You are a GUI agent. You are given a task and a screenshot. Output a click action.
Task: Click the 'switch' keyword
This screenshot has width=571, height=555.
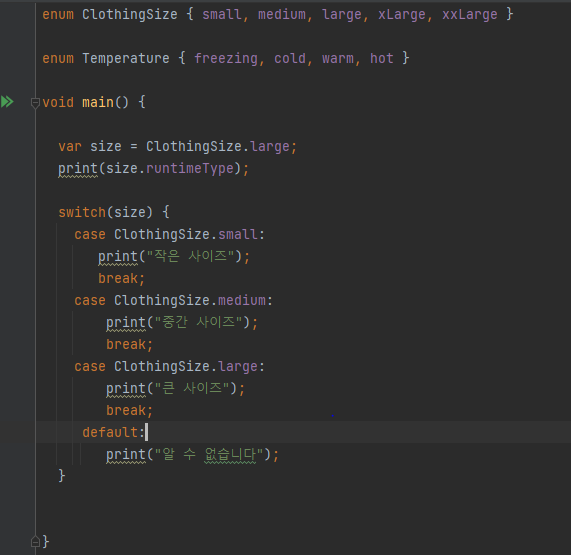82,212
